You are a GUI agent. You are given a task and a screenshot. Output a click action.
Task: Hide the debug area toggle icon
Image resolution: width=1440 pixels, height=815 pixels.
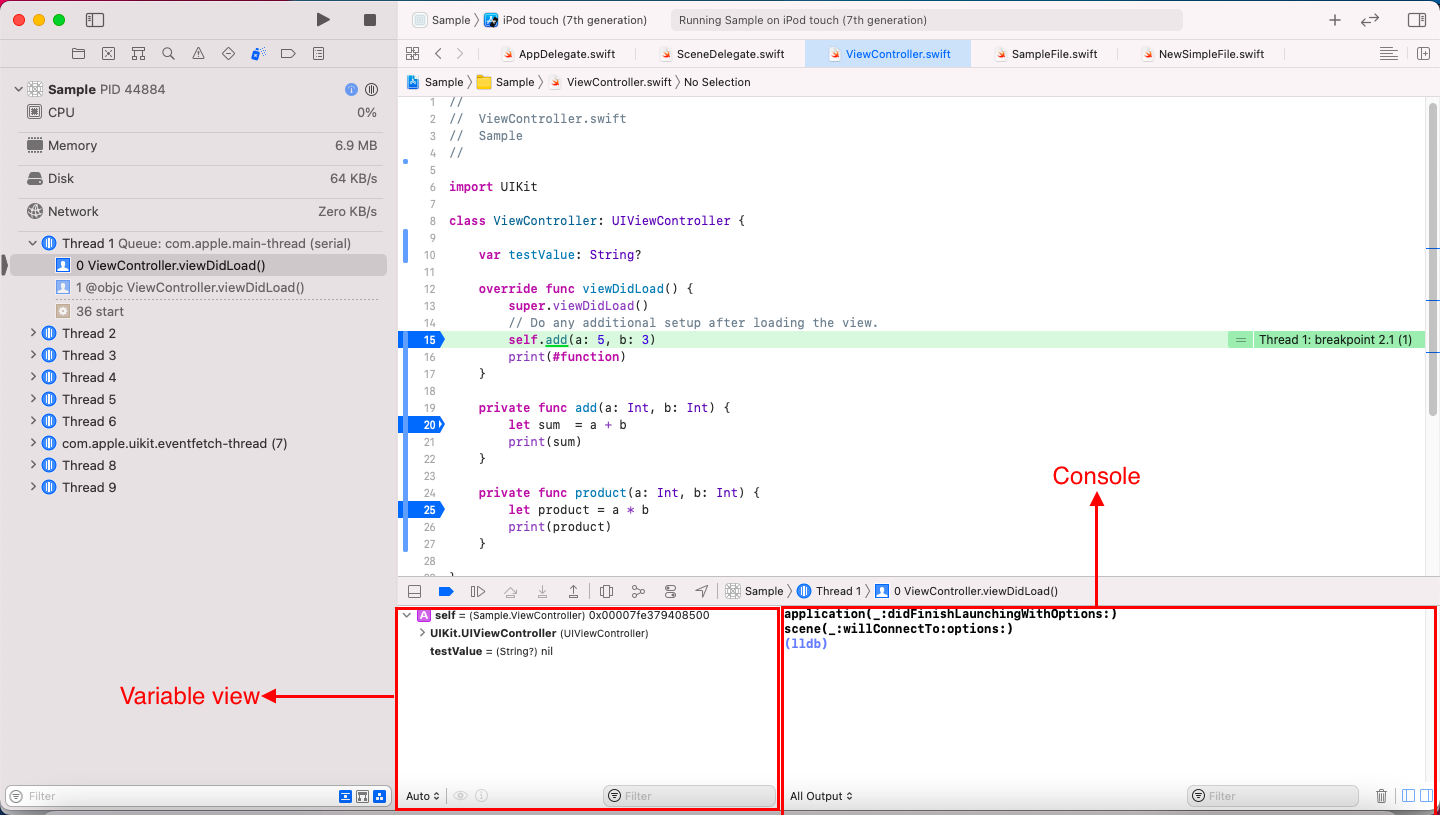point(415,591)
